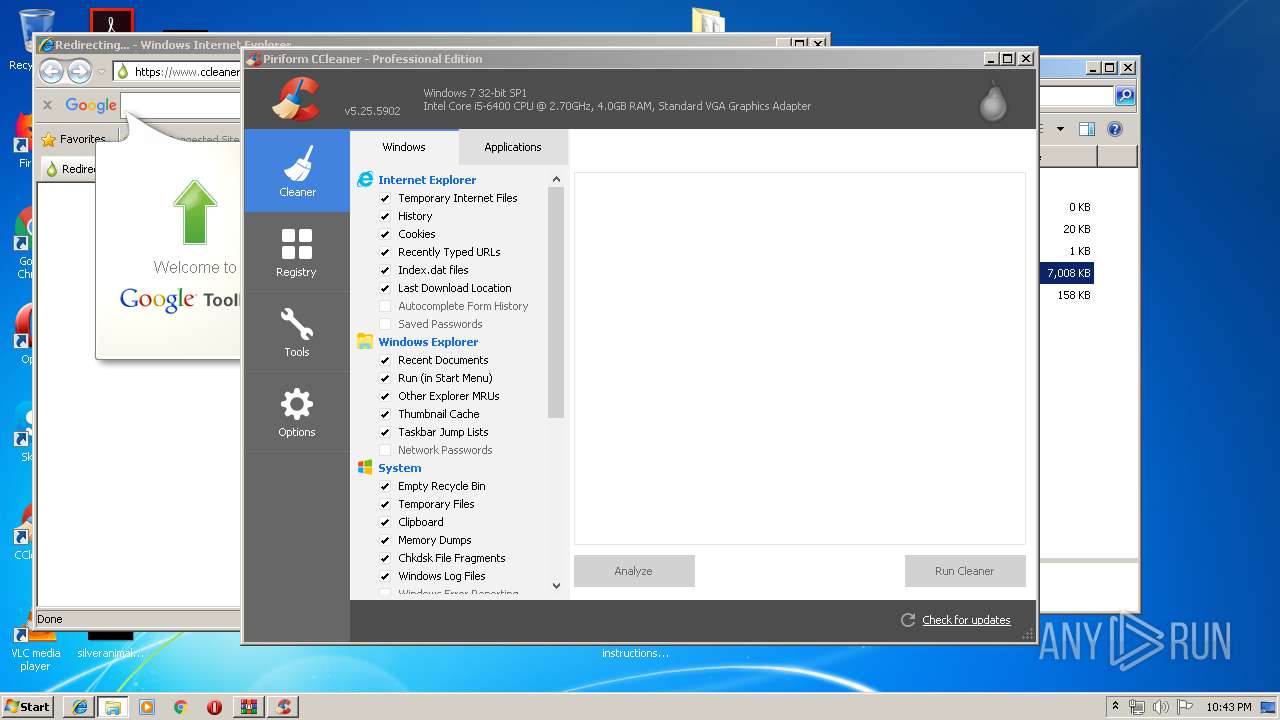Toggle Memory Dumps checkbox
Screen dimensions: 1280x720
[385, 540]
